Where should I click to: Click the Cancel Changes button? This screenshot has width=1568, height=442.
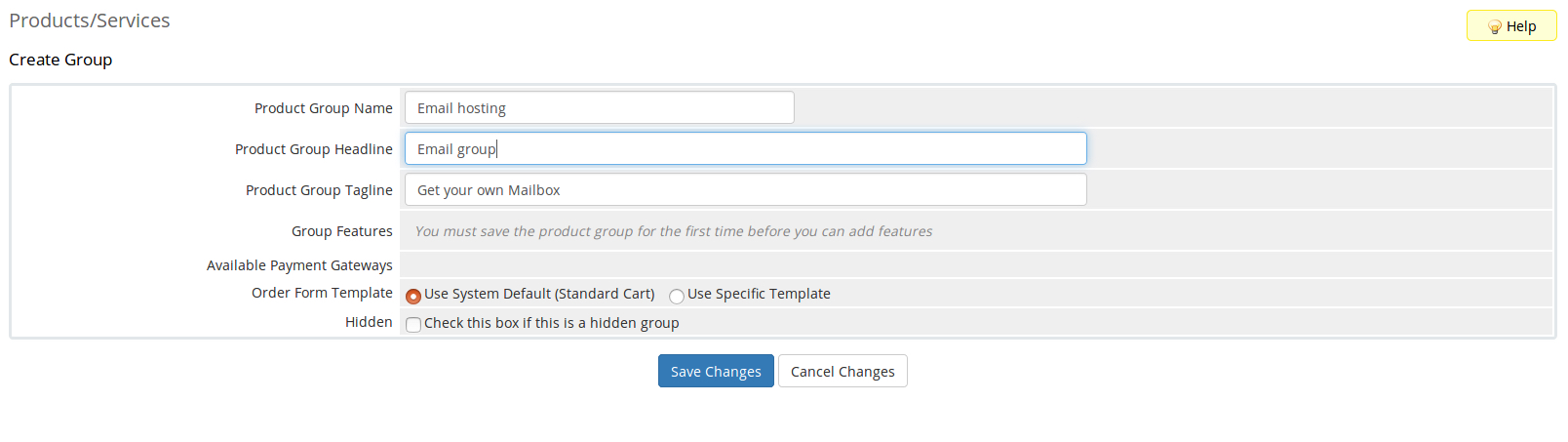click(843, 372)
